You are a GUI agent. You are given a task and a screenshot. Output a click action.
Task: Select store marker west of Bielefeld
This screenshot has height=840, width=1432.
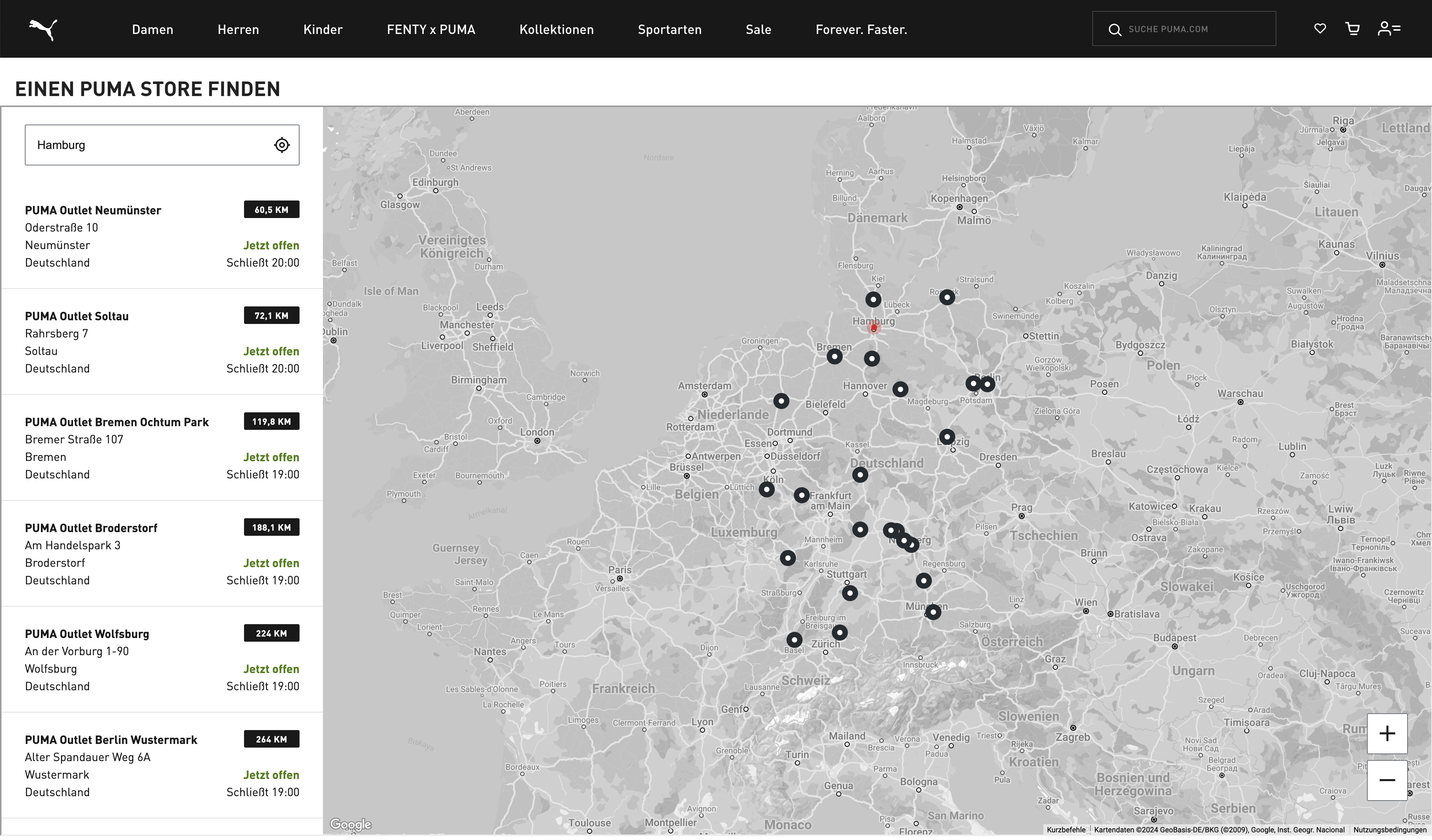(781, 401)
